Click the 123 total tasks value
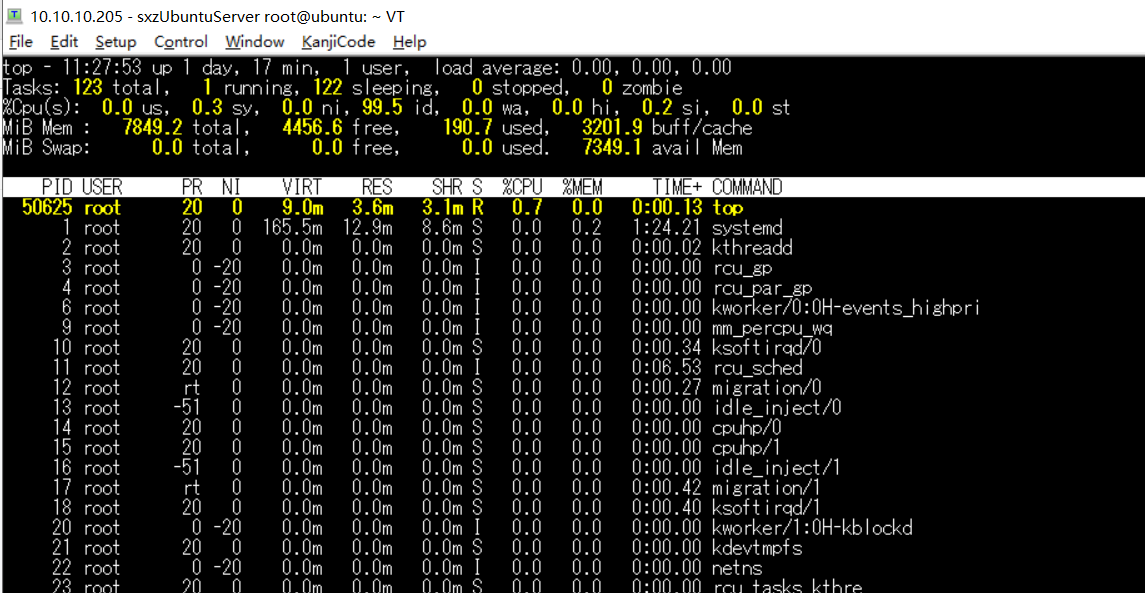Screen dimensions: 1145x593 click(x=88, y=88)
